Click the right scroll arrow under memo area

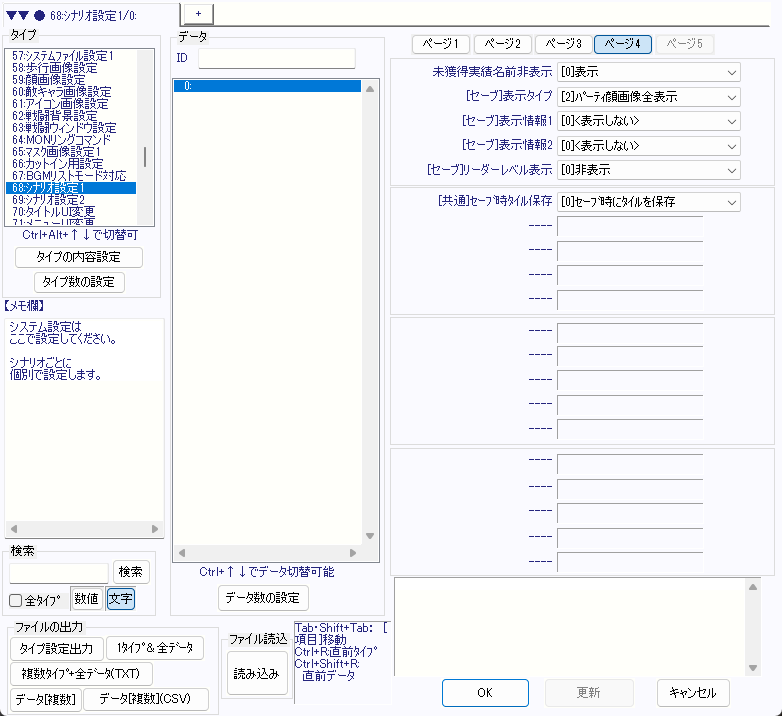point(155,529)
